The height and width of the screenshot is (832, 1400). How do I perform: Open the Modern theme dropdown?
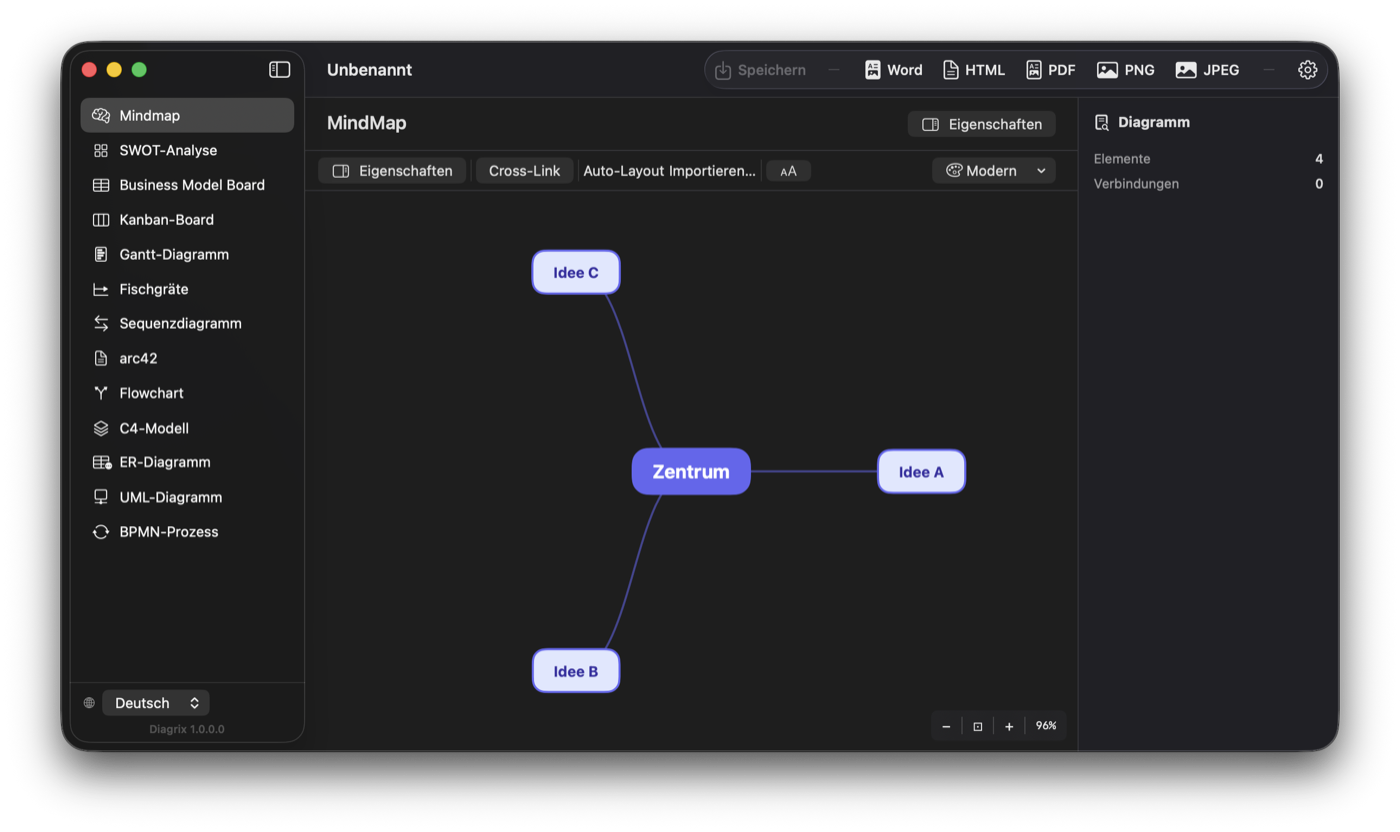994,171
